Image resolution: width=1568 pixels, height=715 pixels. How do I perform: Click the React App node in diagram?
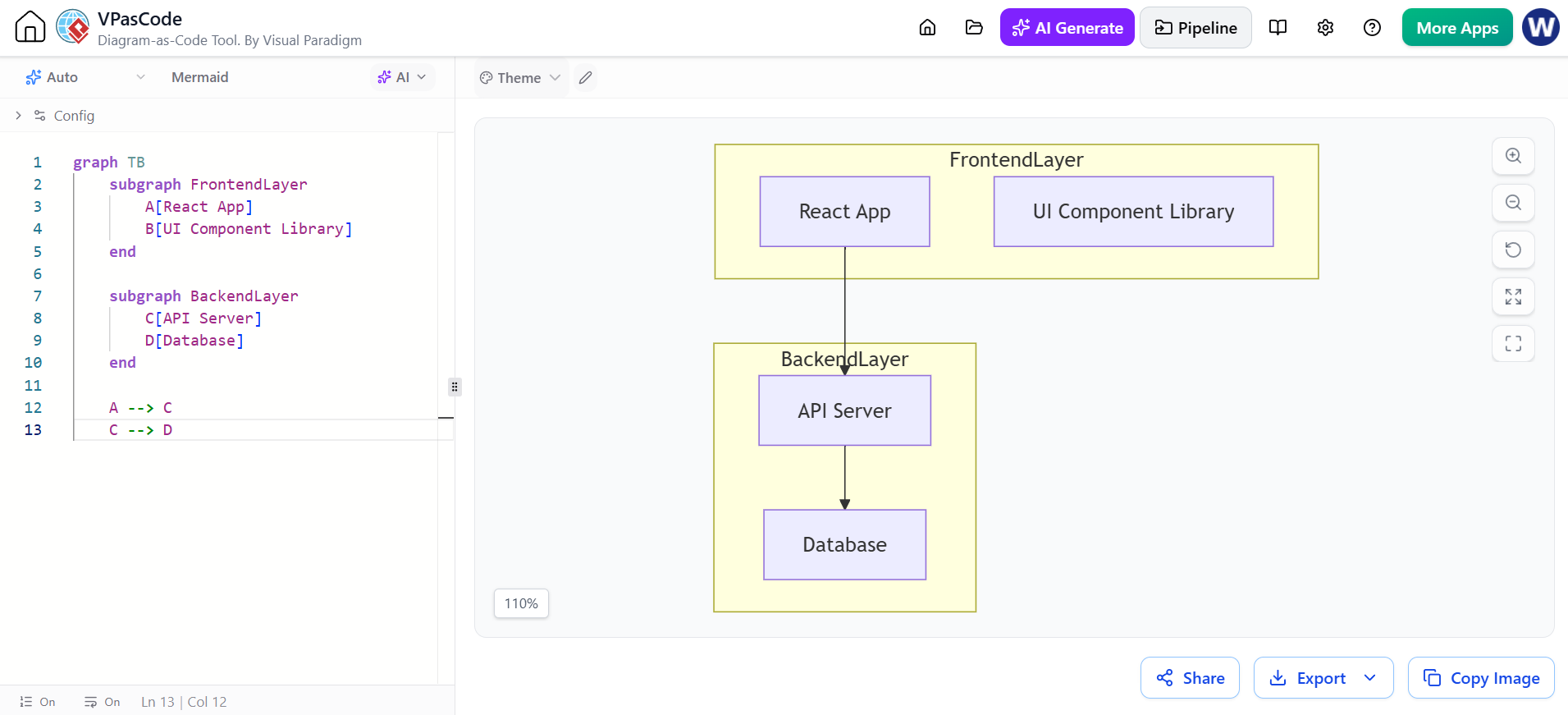pos(844,212)
